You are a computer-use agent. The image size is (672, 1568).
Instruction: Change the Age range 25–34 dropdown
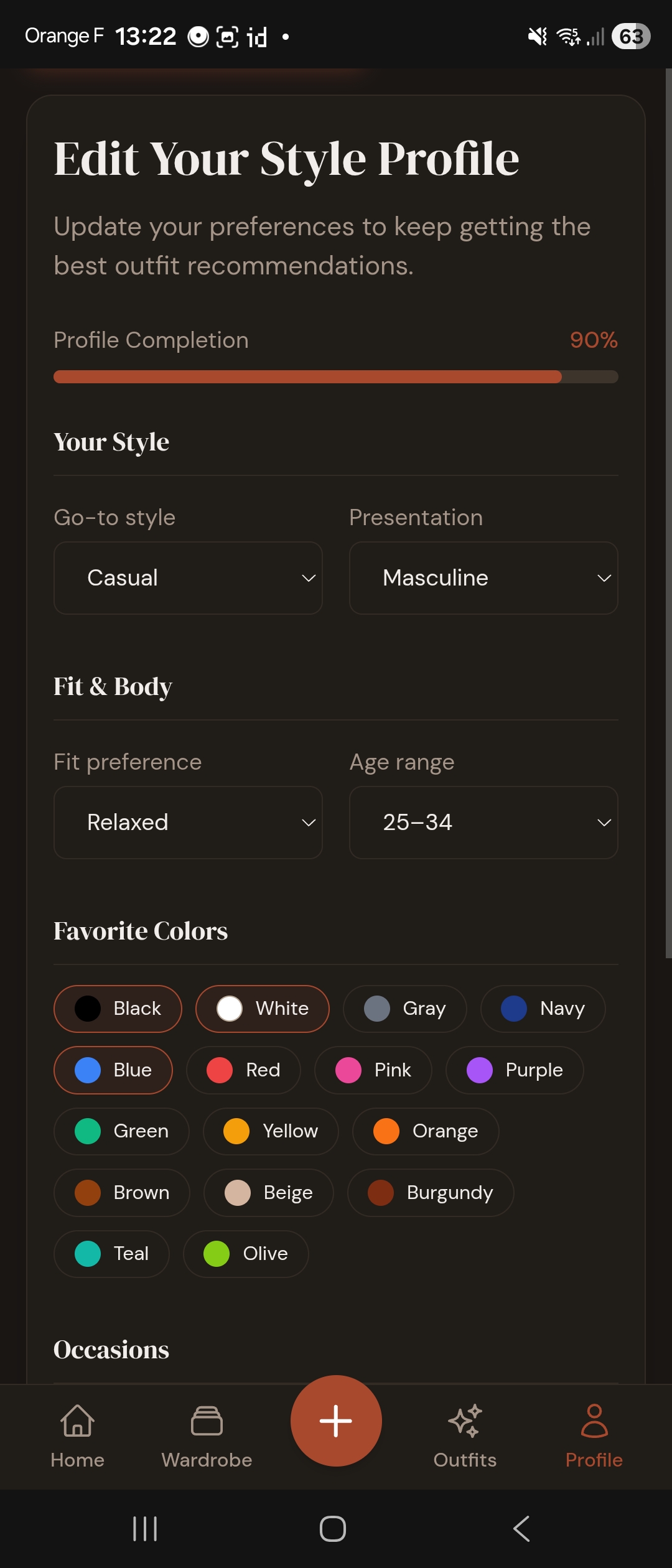pyautogui.click(x=483, y=823)
